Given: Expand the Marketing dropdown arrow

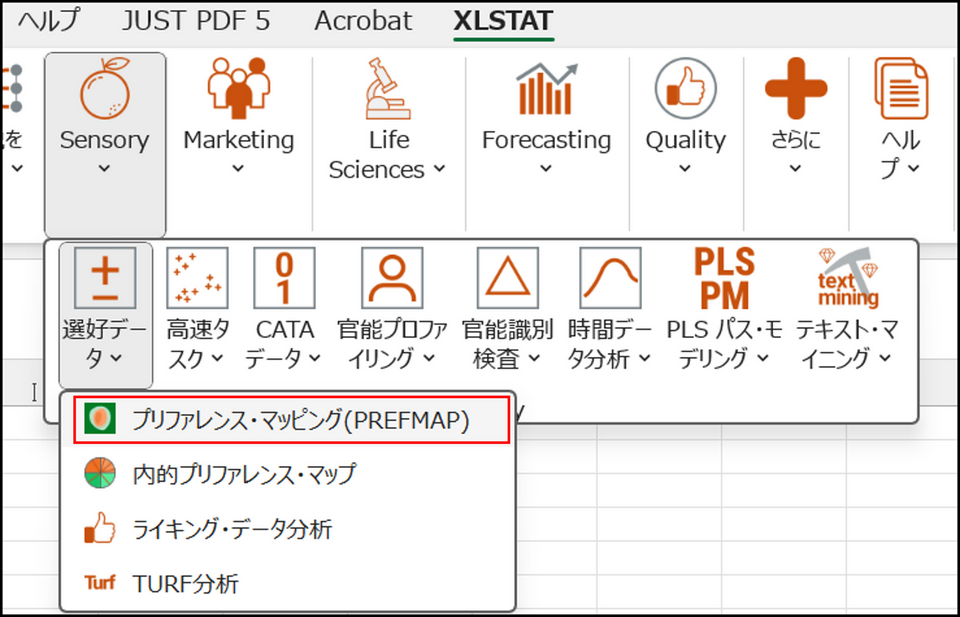Looking at the screenshot, I should tap(239, 168).
